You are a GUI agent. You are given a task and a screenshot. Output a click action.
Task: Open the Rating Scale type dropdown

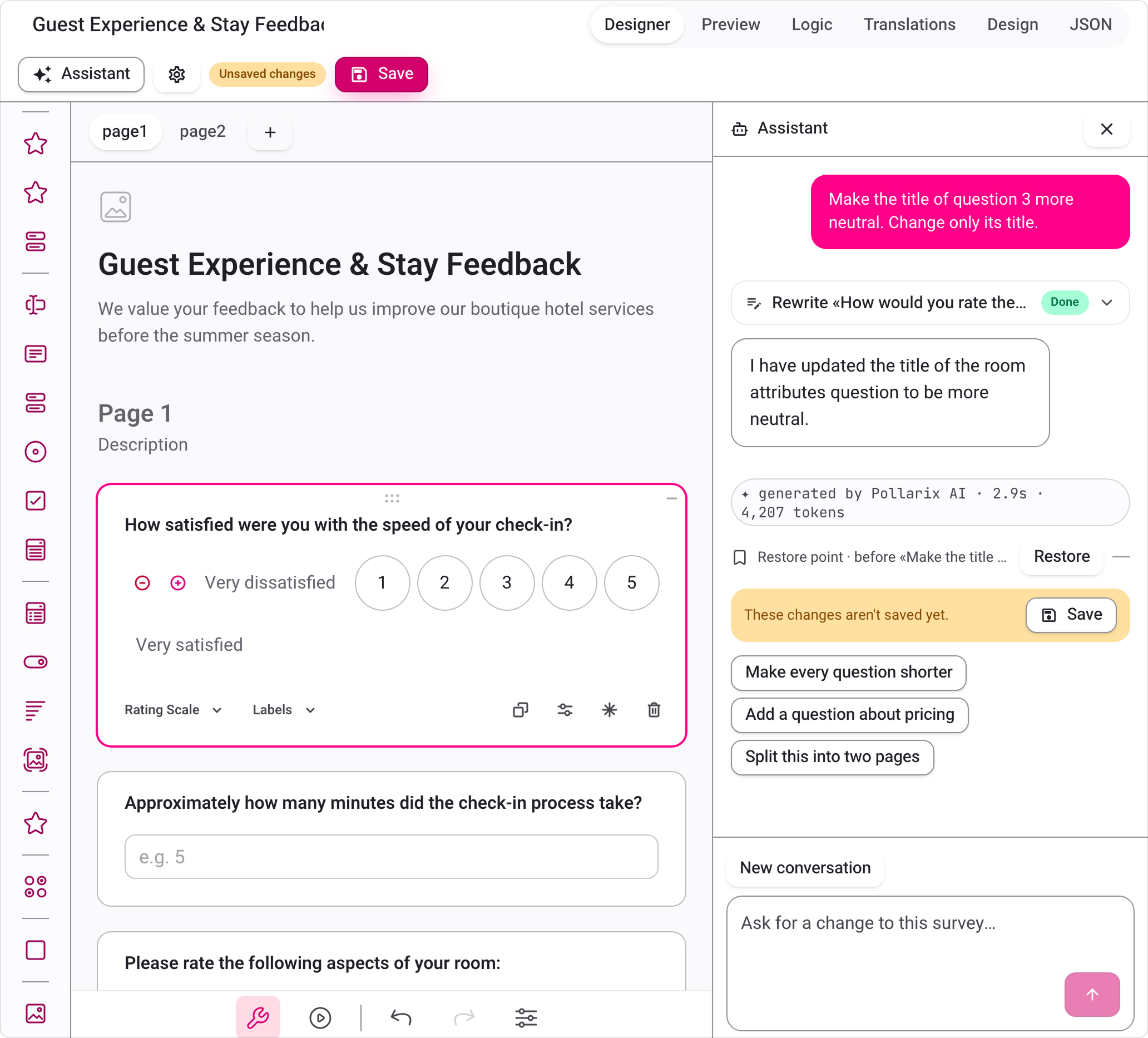173,709
